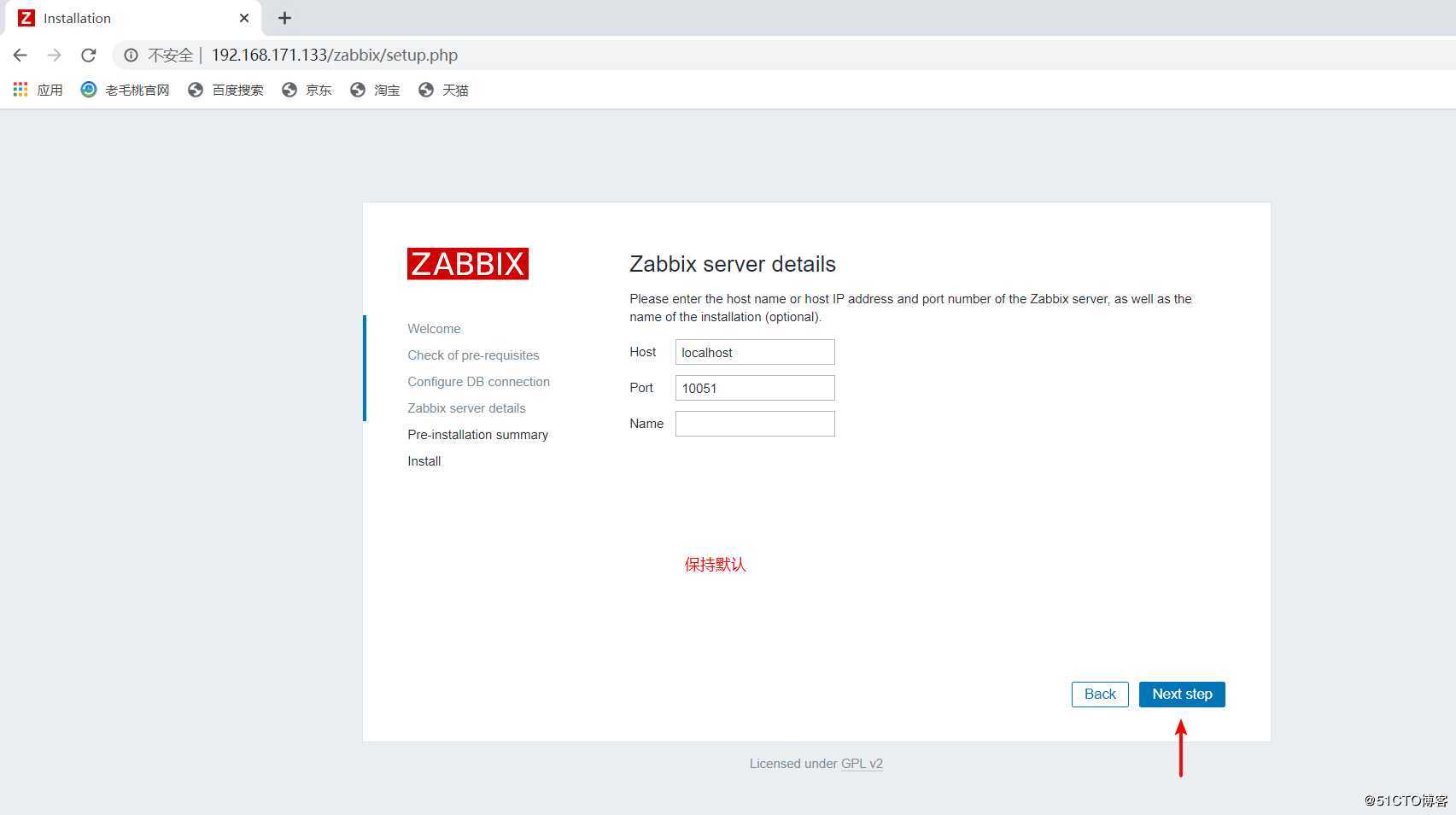This screenshot has width=1456, height=815.
Task: Select Pre-installation summary step
Action: [x=477, y=435]
